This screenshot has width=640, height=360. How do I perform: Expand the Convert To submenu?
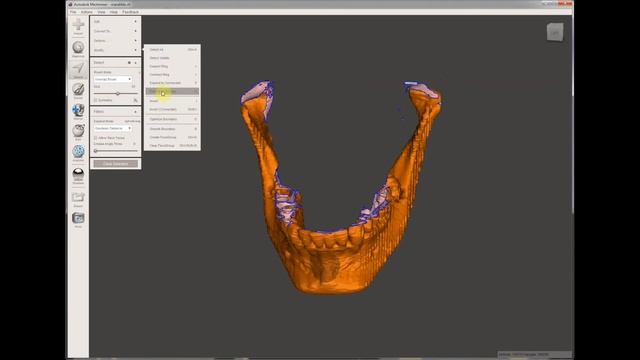pos(116,31)
